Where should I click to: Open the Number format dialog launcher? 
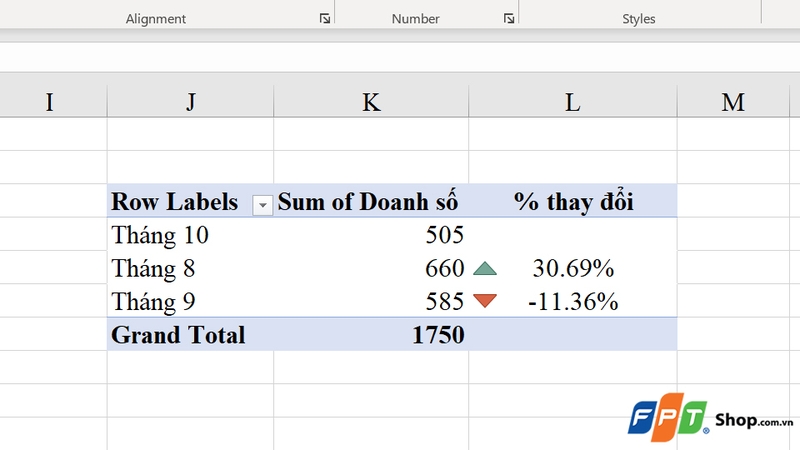(x=509, y=19)
